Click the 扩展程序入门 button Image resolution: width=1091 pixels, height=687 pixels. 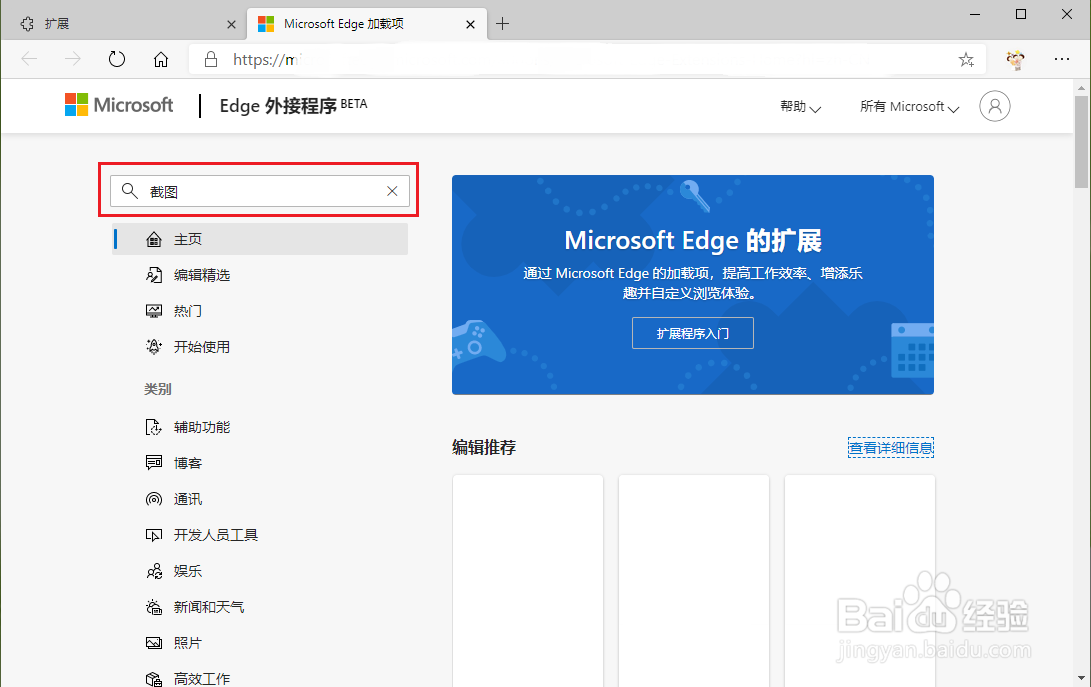pos(693,333)
